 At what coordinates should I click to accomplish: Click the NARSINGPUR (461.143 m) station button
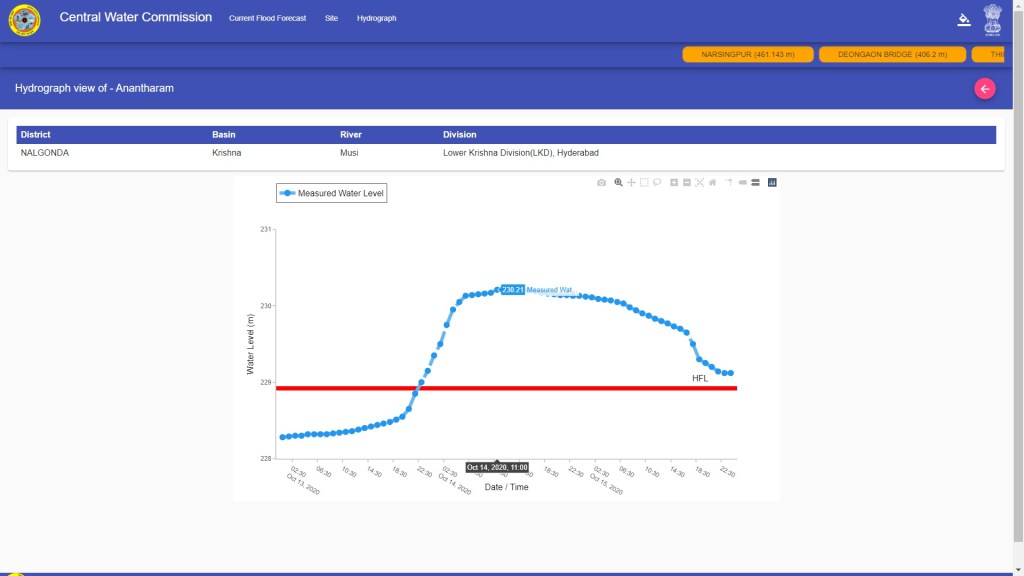pos(746,54)
